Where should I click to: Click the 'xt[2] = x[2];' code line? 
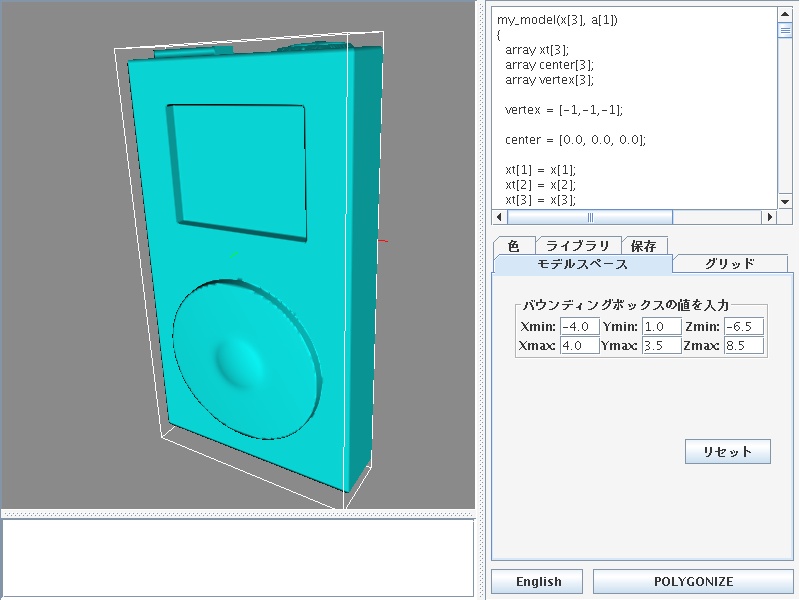[540, 185]
